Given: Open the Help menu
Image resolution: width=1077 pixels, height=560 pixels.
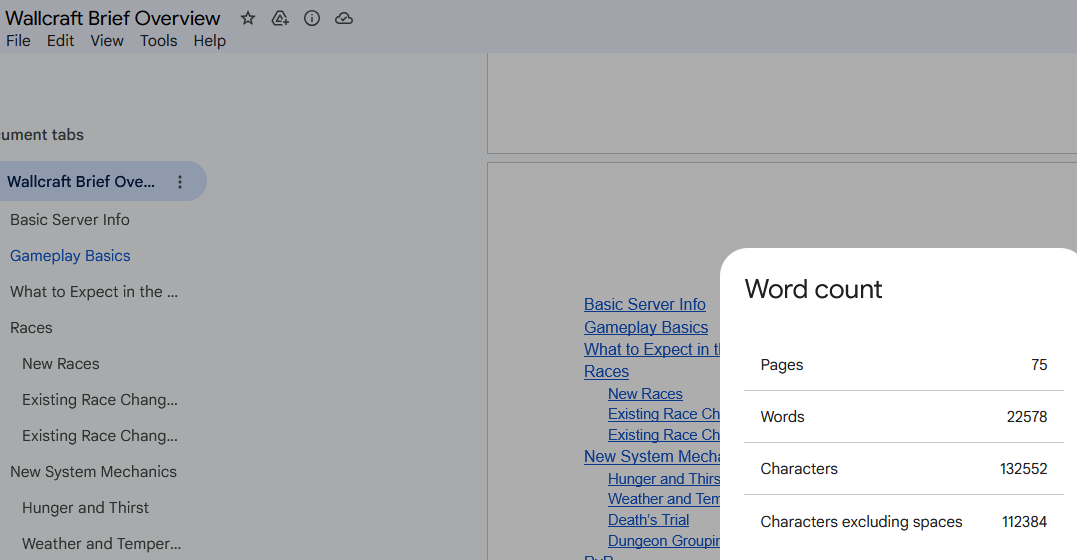Looking at the screenshot, I should (209, 41).
